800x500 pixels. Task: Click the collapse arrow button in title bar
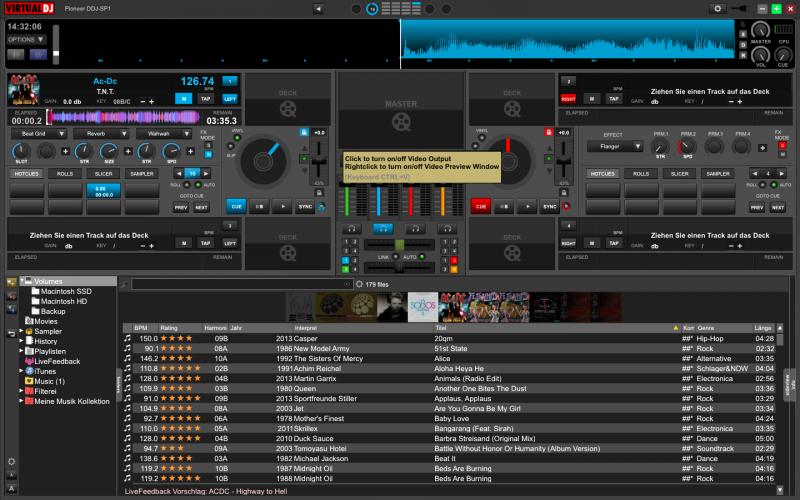(318, 9)
